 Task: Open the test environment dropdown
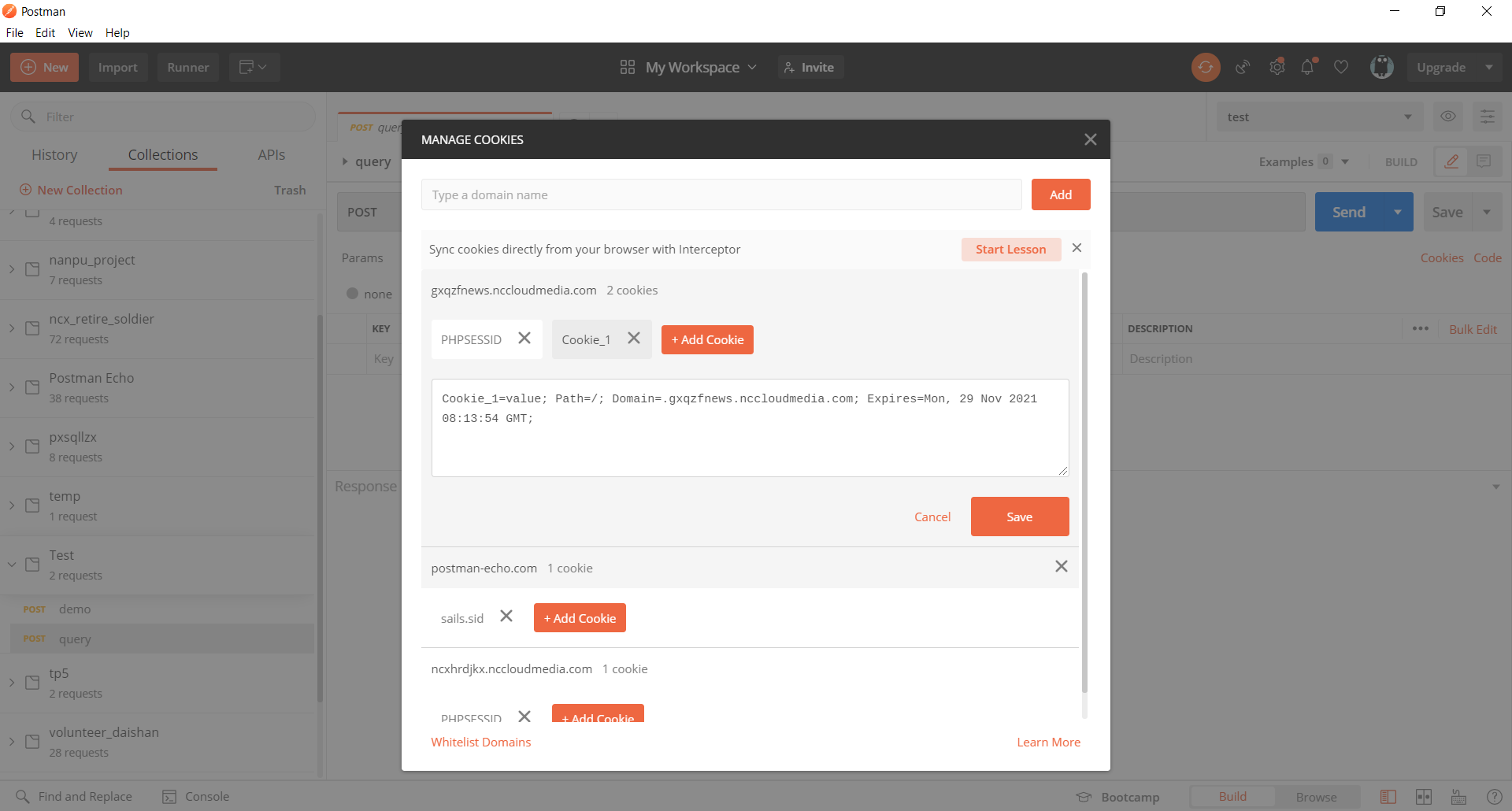(1320, 117)
